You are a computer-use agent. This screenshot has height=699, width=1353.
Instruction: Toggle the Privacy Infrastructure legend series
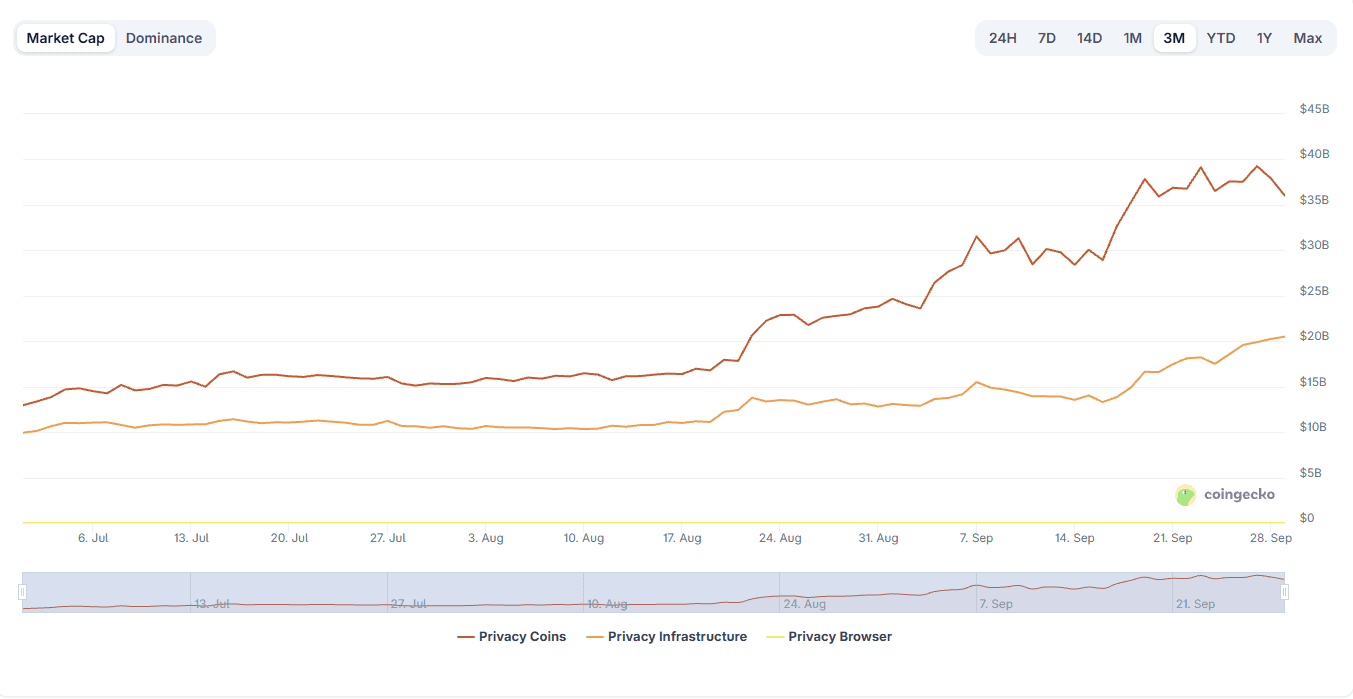(x=666, y=636)
